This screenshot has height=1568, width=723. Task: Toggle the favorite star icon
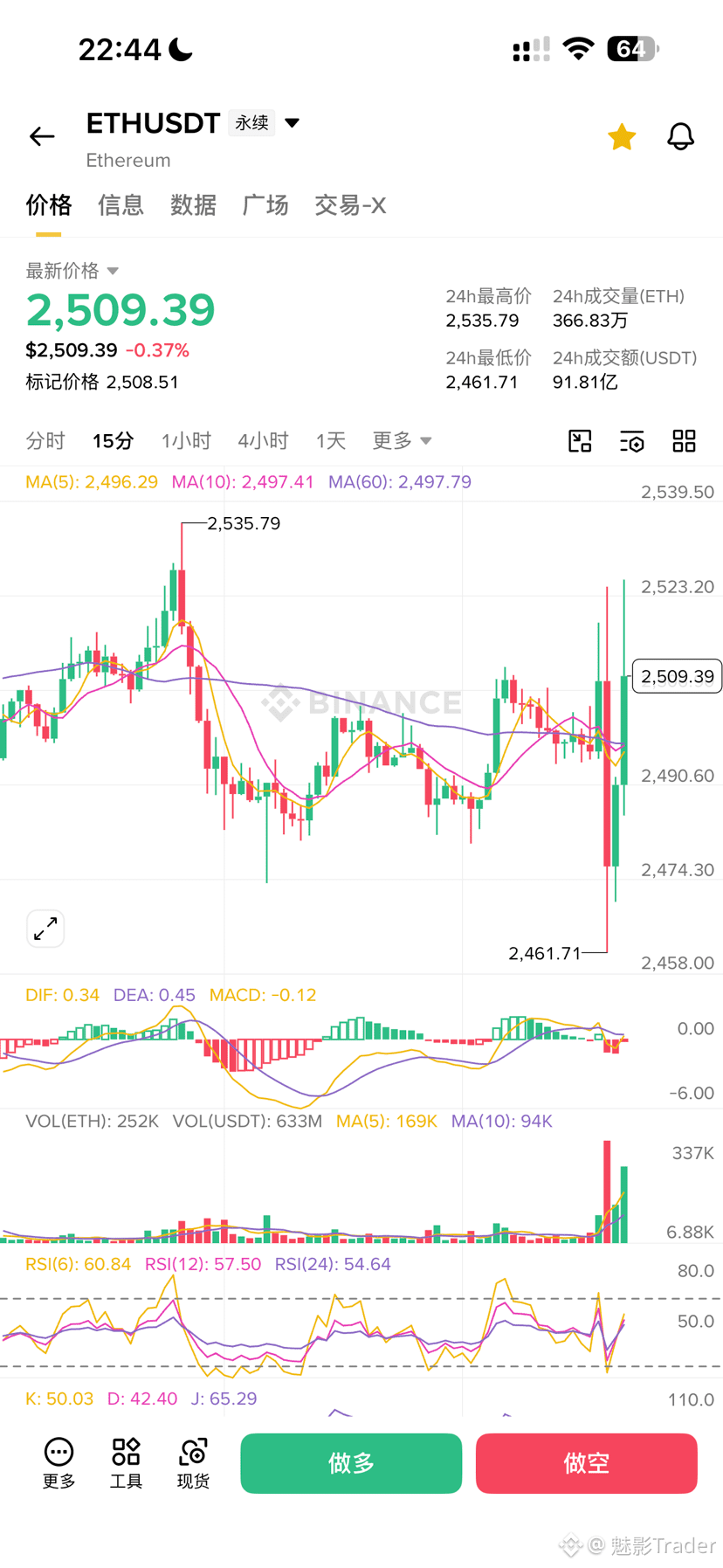tap(622, 136)
